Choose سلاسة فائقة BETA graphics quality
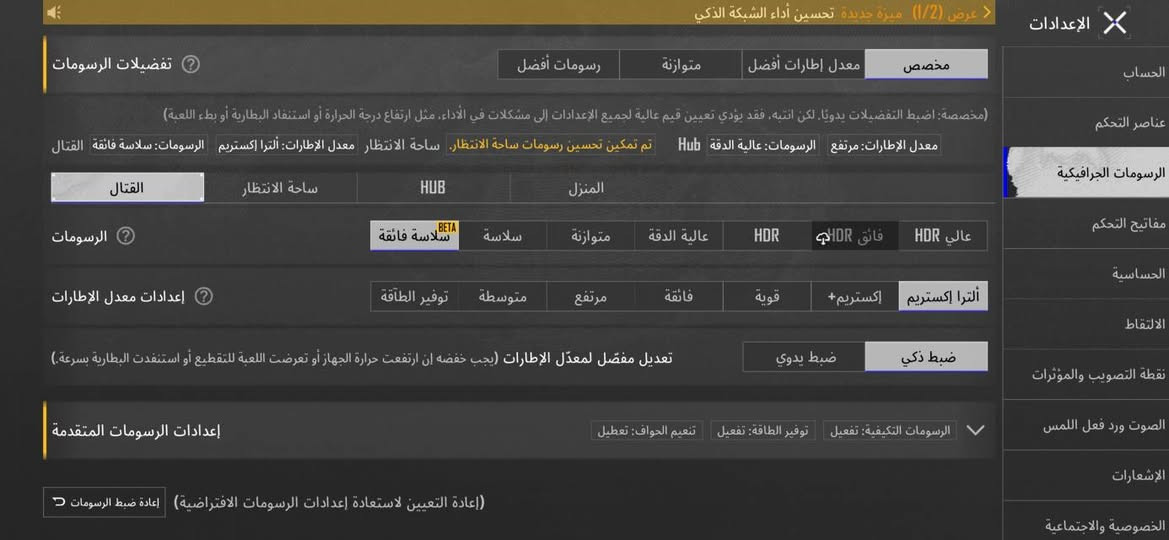The image size is (1169, 540). 415,236
